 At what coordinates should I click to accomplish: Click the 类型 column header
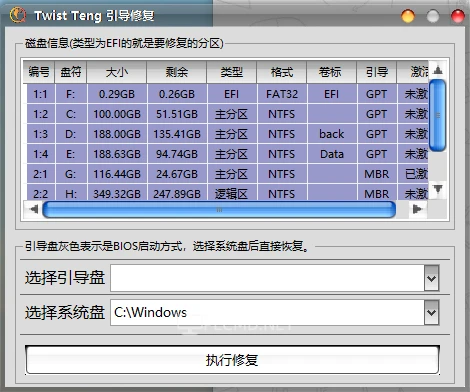(232, 72)
